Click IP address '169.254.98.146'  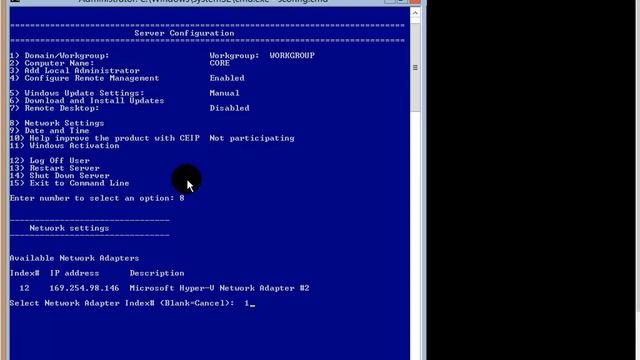point(84,288)
